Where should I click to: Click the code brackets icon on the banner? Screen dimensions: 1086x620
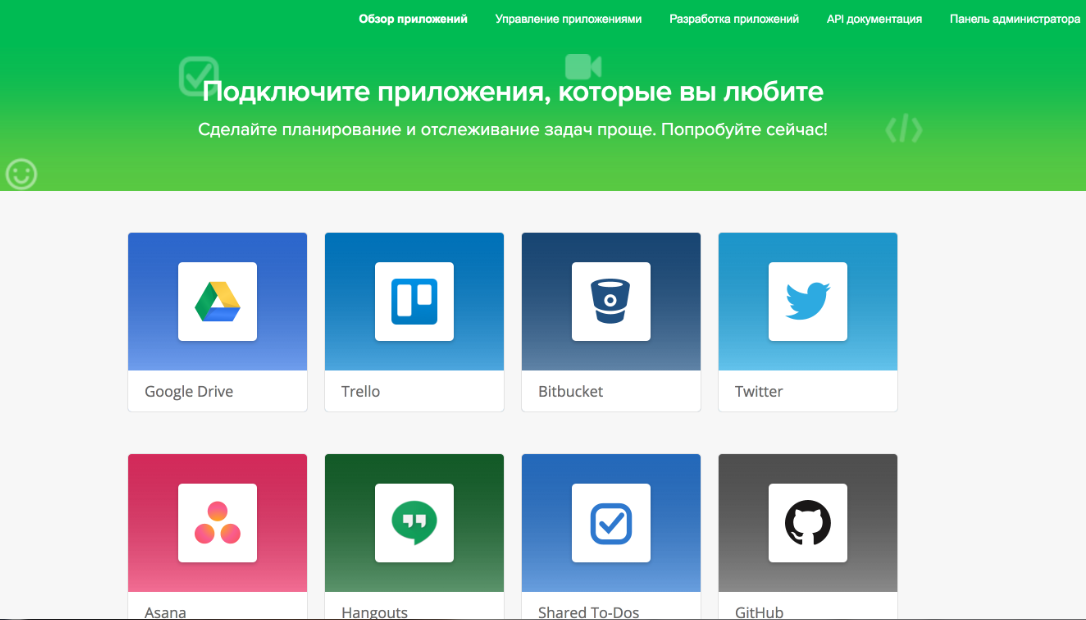click(903, 129)
